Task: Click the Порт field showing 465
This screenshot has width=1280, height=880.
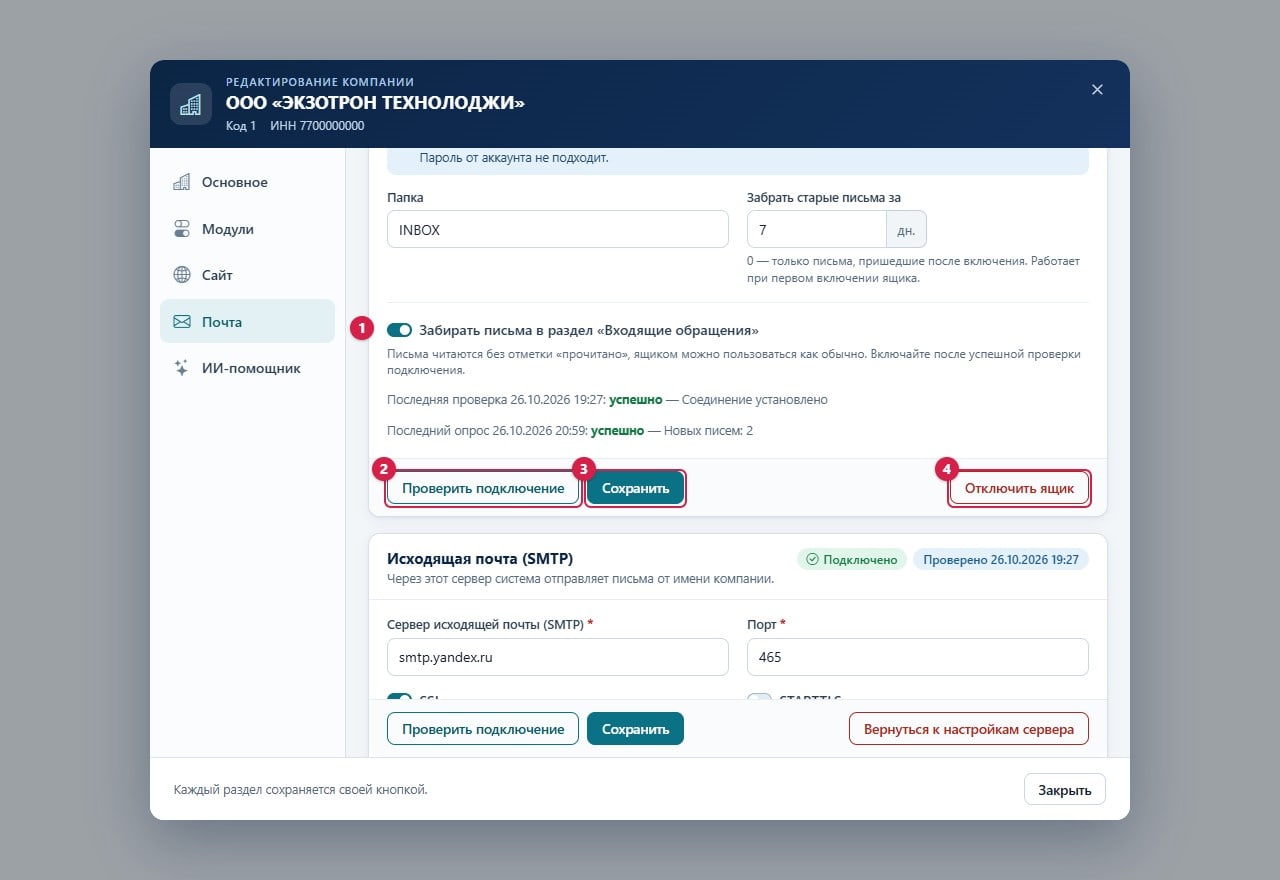Action: (x=918, y=657)
